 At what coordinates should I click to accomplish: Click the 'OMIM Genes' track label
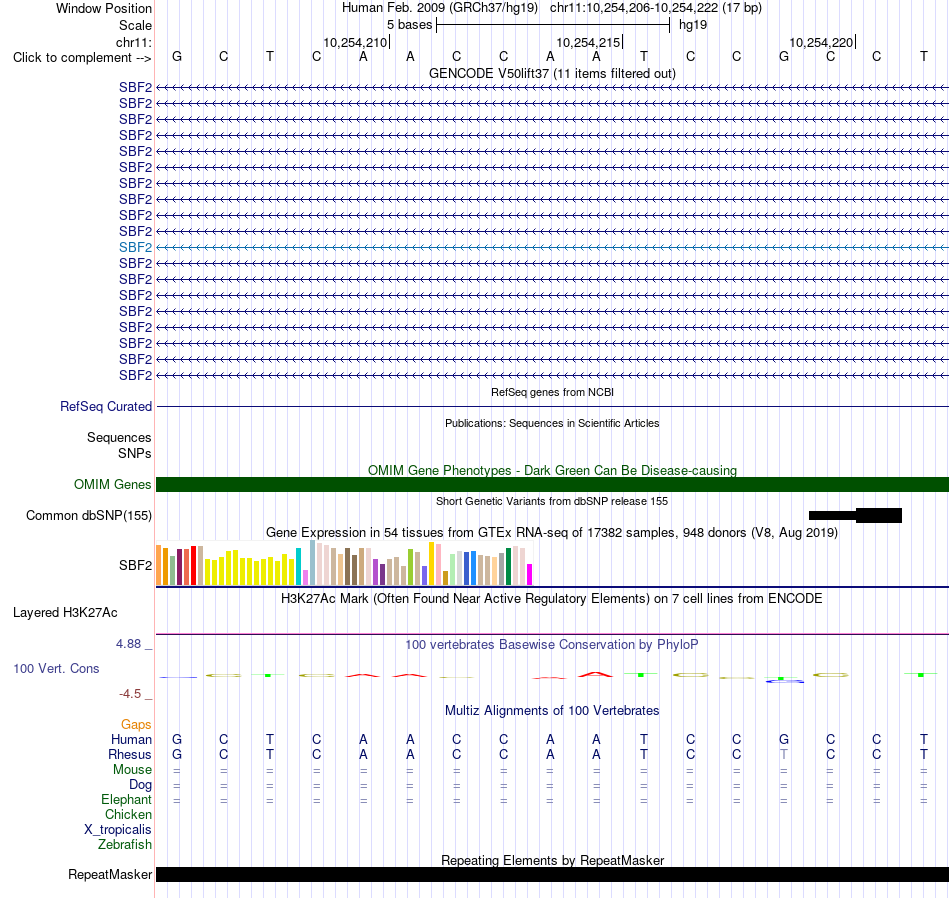coord(112,484)
